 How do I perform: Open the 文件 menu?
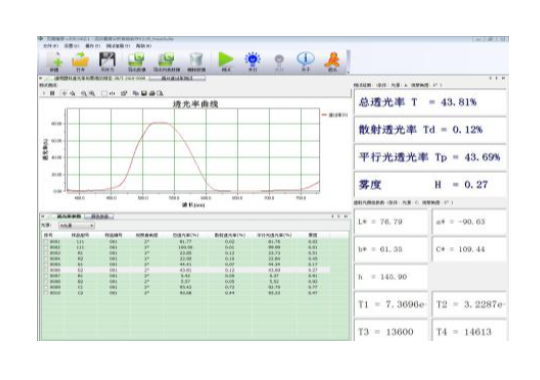pyautogui.click(x=51, y=46)
